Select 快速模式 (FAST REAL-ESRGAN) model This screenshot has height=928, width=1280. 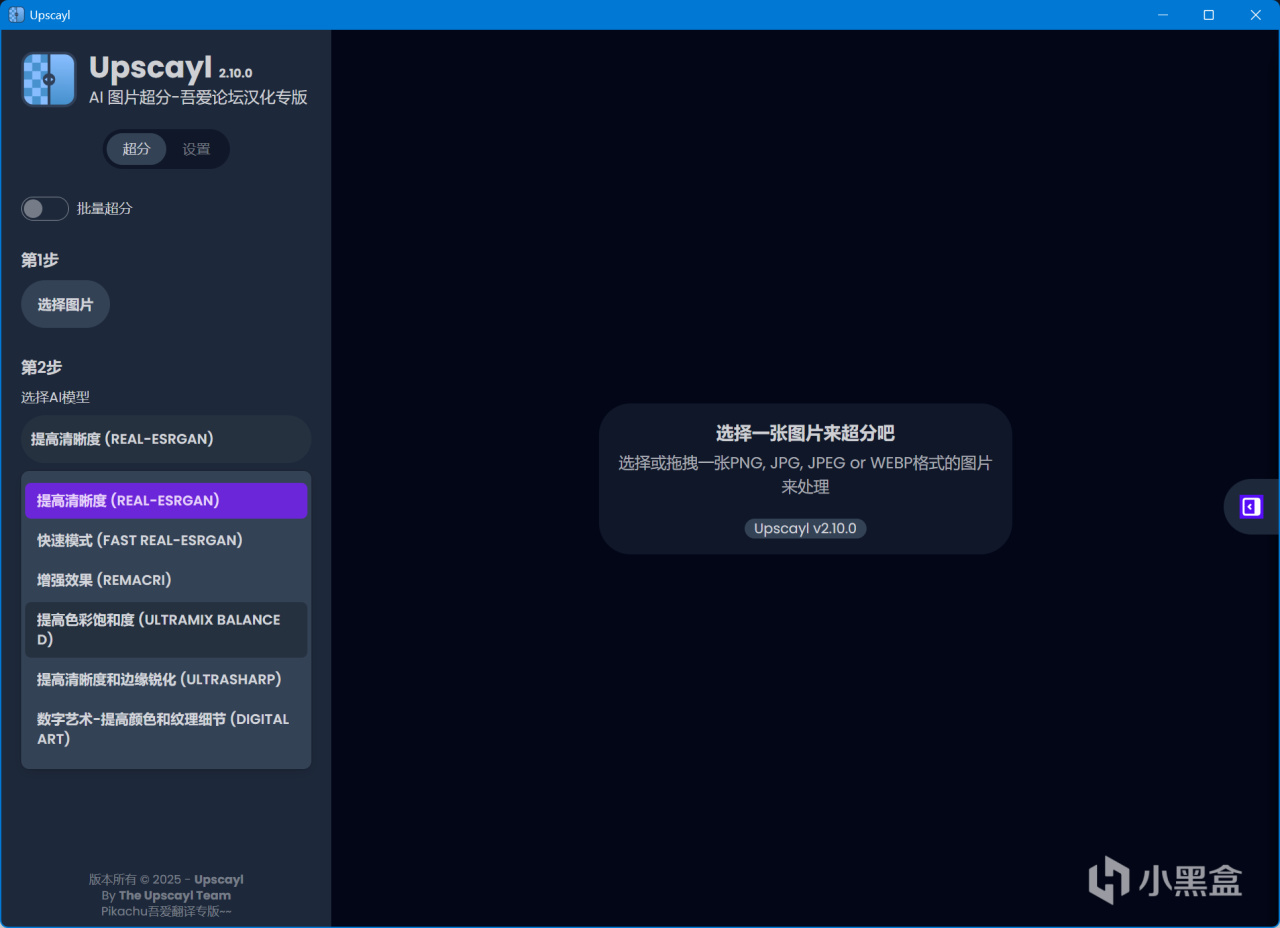[x=166, y=540]
